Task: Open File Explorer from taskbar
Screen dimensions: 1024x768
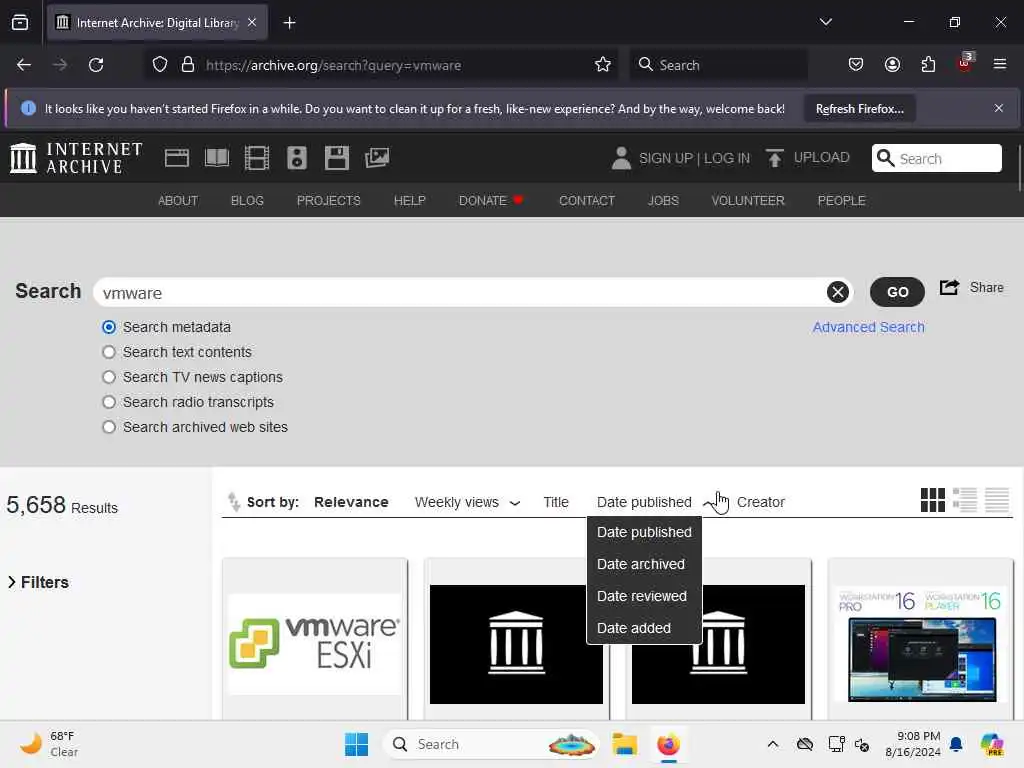Action: click(x=624, y=744)
